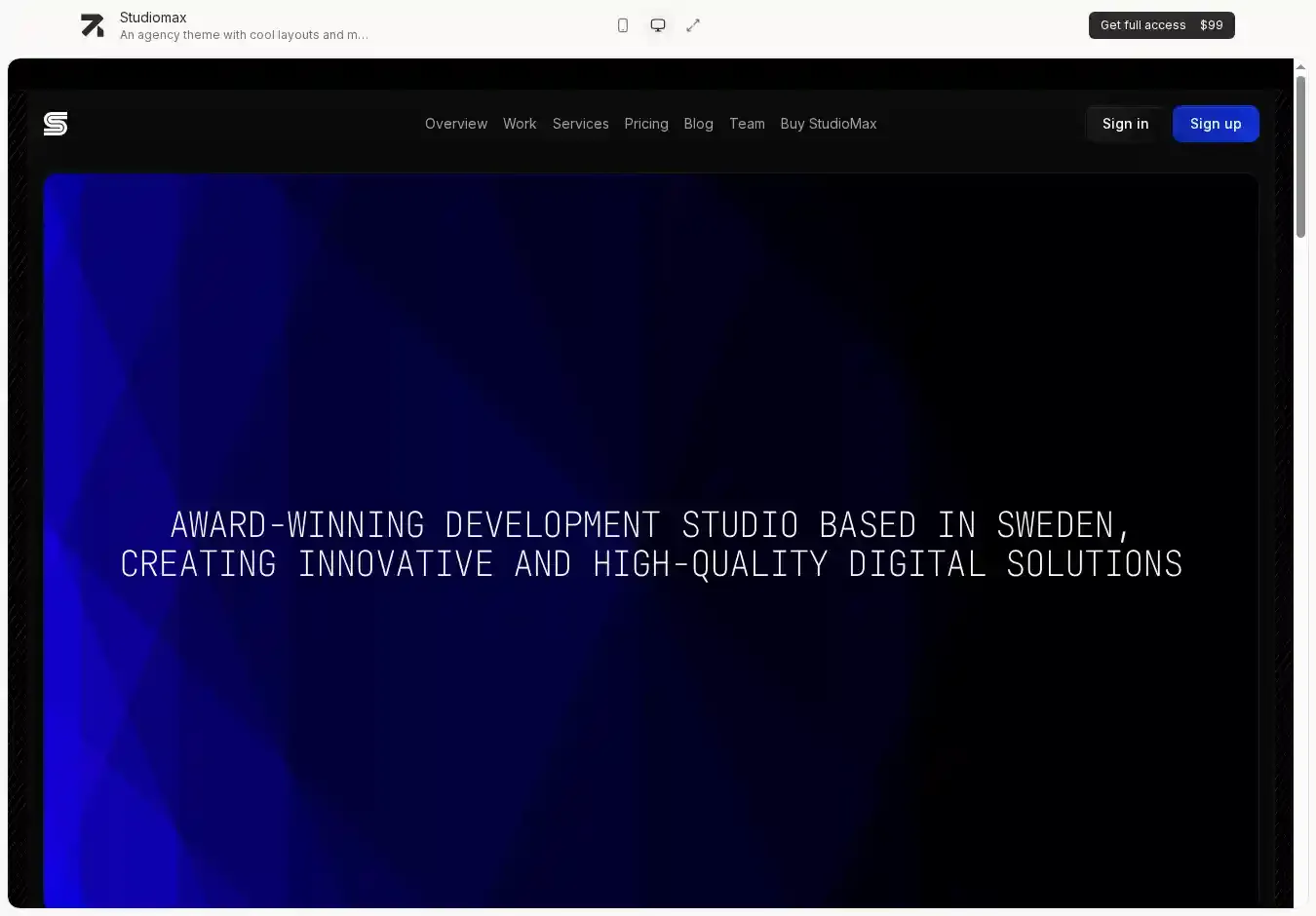1316x916 pixels.
Task: Open the Pricing nav item
Action: (646, 124)
